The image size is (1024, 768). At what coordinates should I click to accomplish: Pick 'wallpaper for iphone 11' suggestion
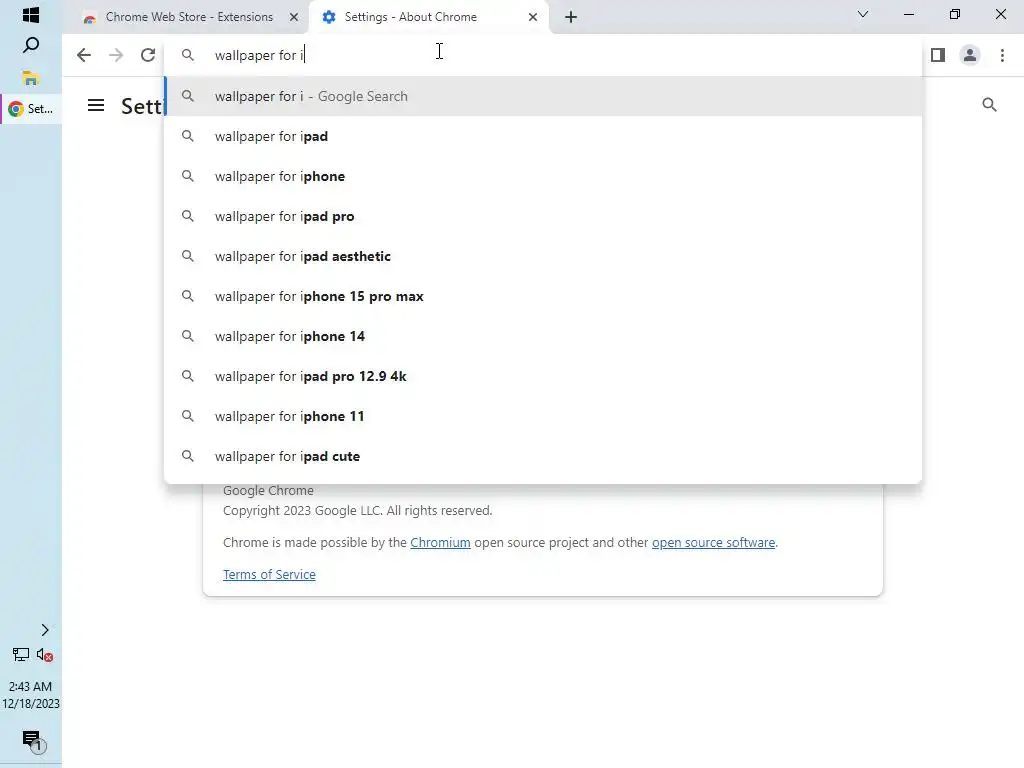click(x=543, y=417)
